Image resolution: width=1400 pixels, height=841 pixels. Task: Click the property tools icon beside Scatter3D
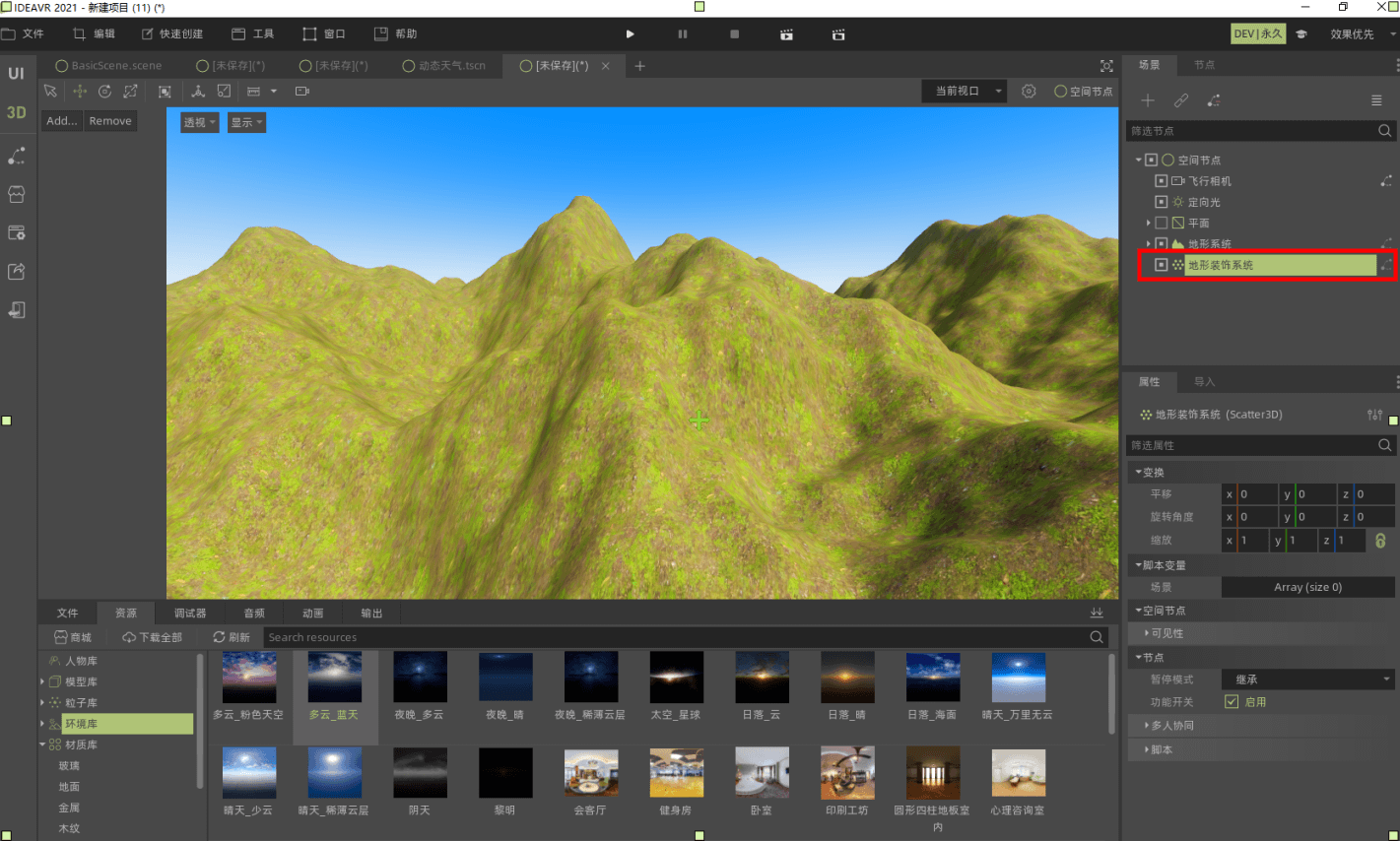[x=1374, y=415]
